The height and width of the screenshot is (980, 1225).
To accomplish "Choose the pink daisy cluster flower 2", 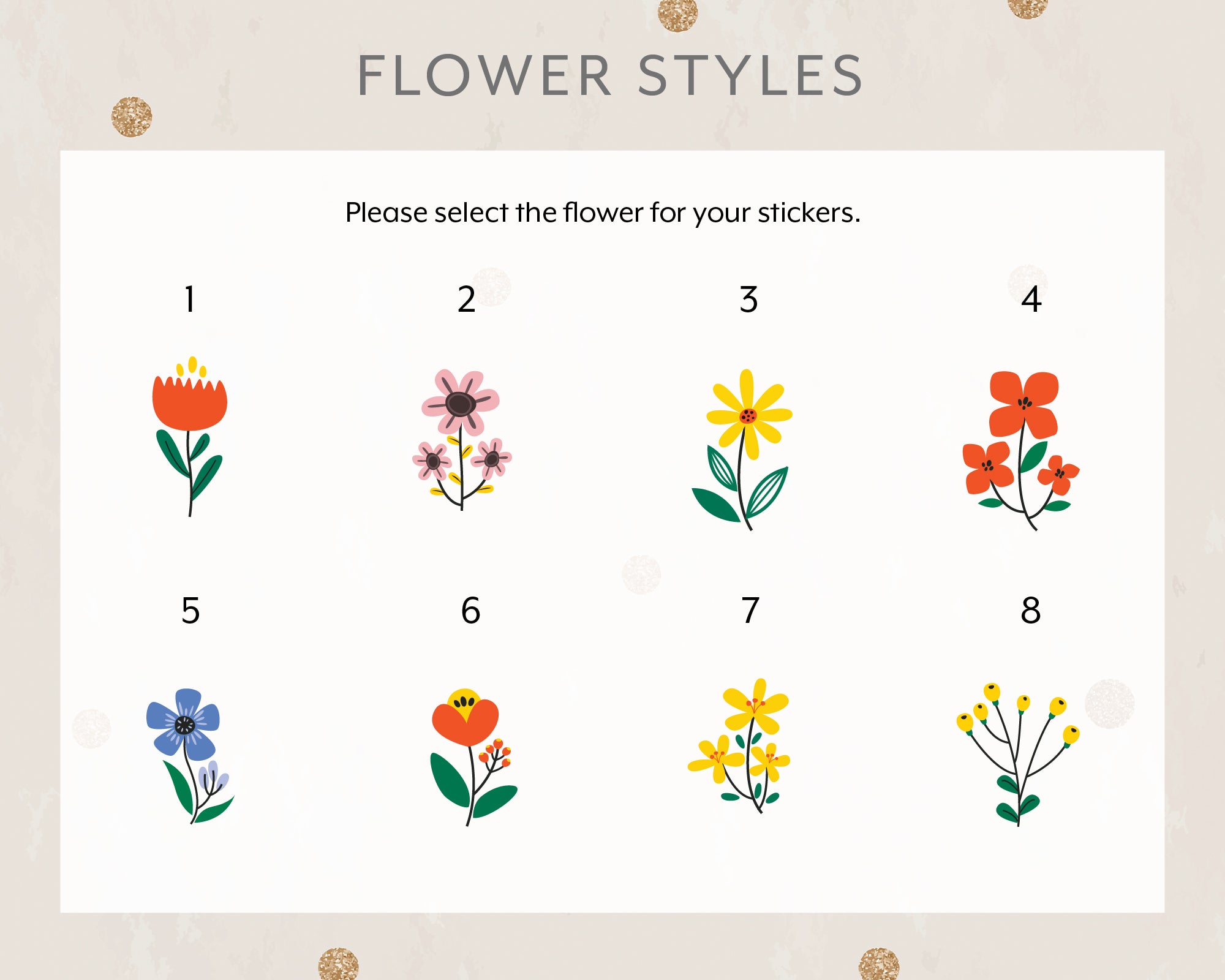I will click(462, 439).
